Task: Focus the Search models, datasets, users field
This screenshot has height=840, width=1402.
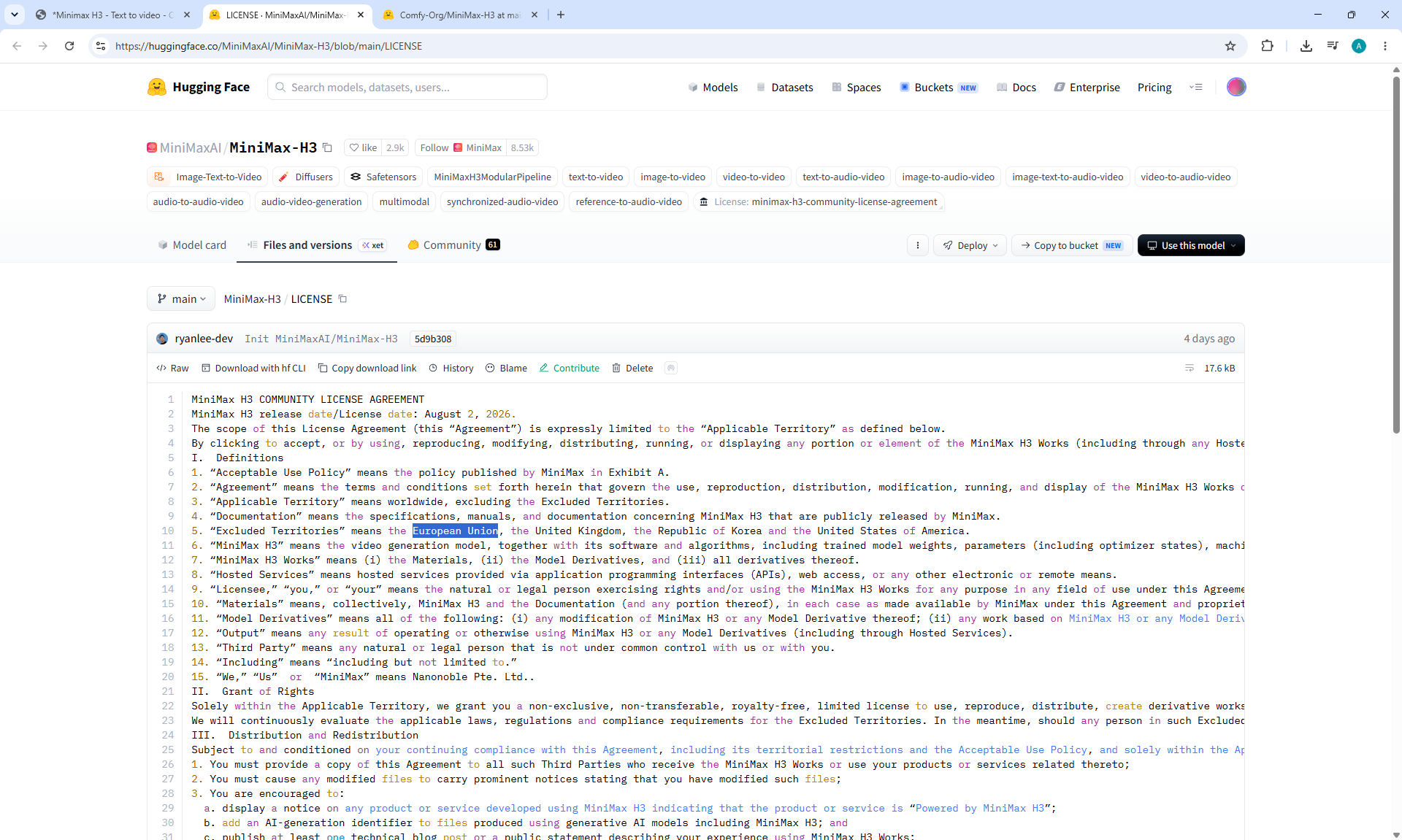Action: [x=407, y=87]
